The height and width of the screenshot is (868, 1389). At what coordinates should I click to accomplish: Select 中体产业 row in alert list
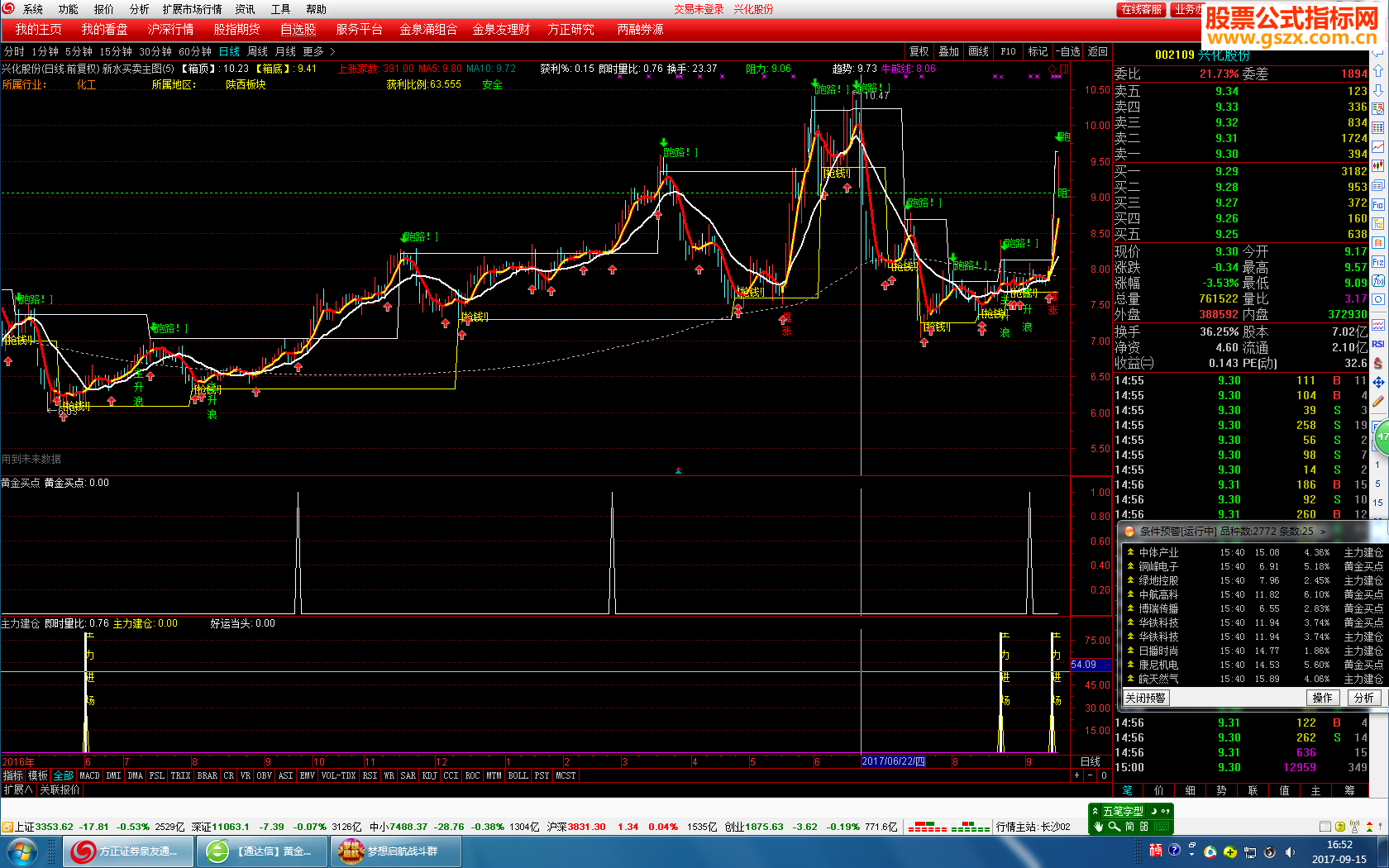click(x=1253, y=552)
